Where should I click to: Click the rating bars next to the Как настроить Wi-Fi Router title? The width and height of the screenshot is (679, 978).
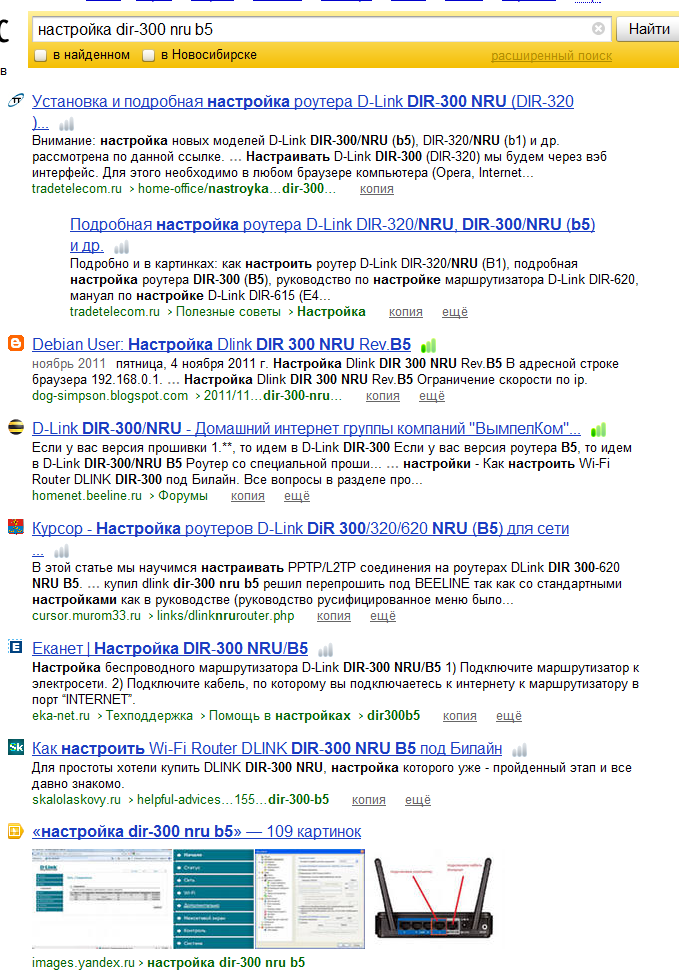519,750
